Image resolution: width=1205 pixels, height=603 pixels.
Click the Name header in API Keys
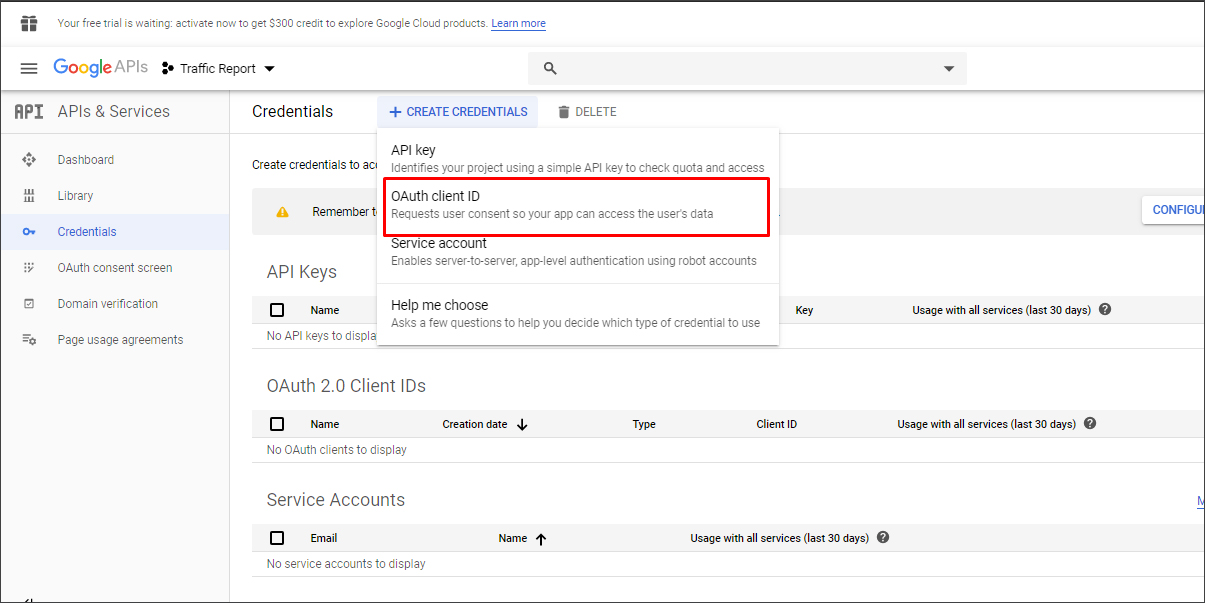point(325,310)
